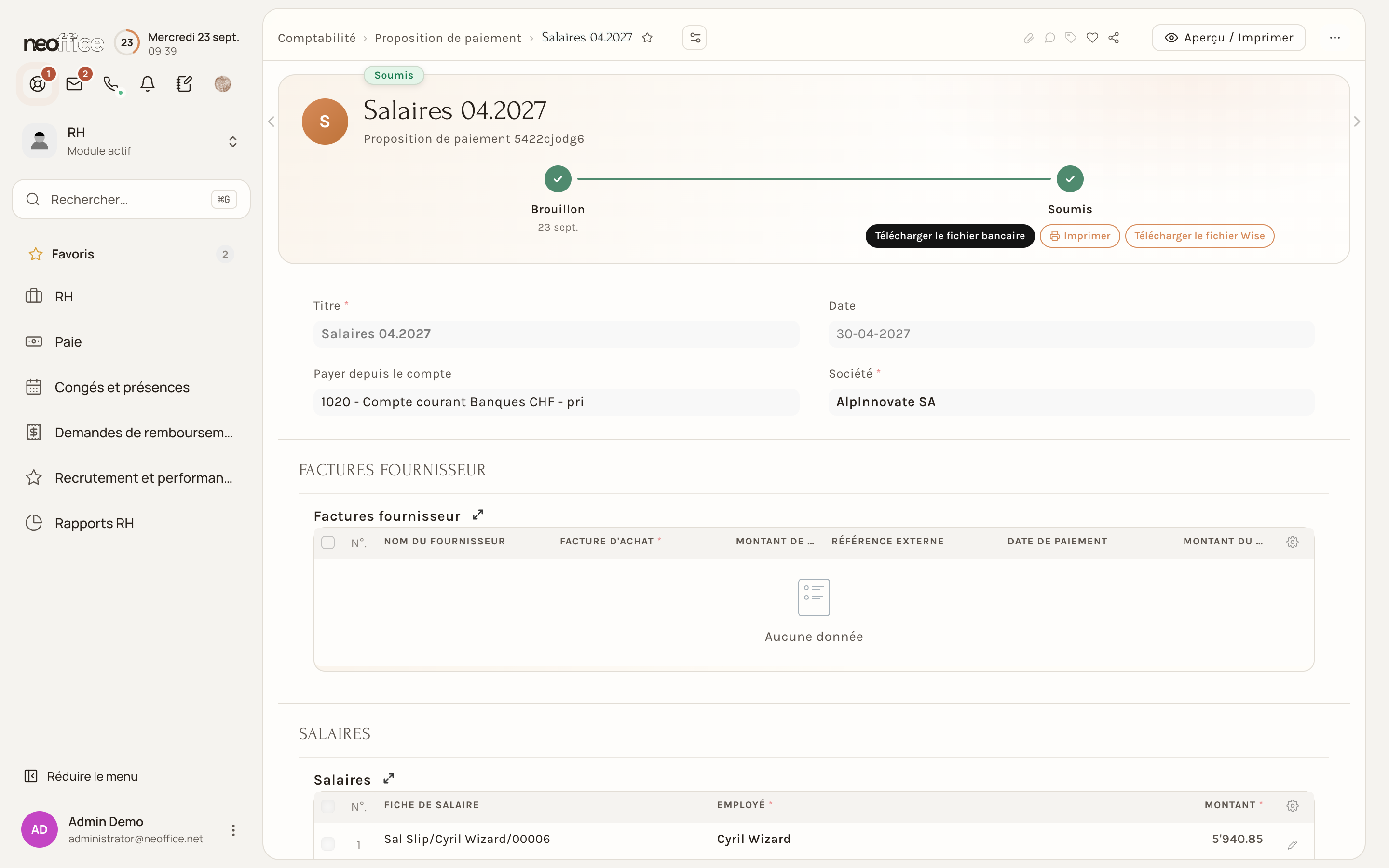The height and width of the screenshot is (868, 1389).
Task: Go to next record with right chevron
Action: coord(1357,122)
